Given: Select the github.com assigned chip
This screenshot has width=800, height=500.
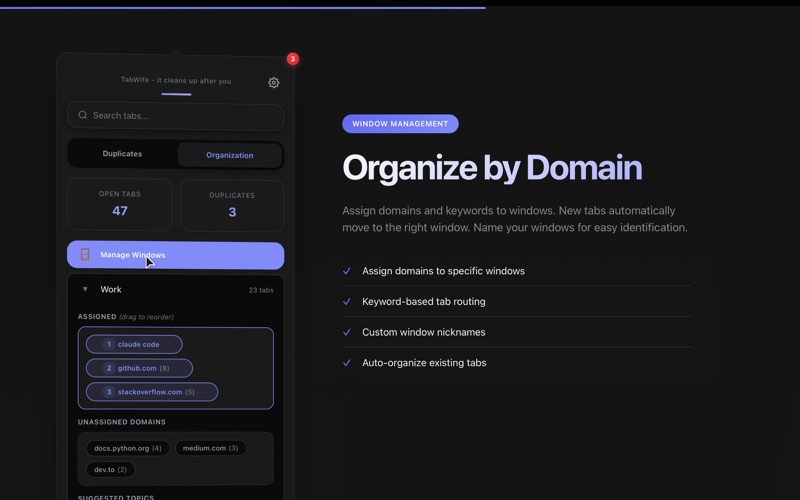Looking at the screenshot, I should point(139,368).
